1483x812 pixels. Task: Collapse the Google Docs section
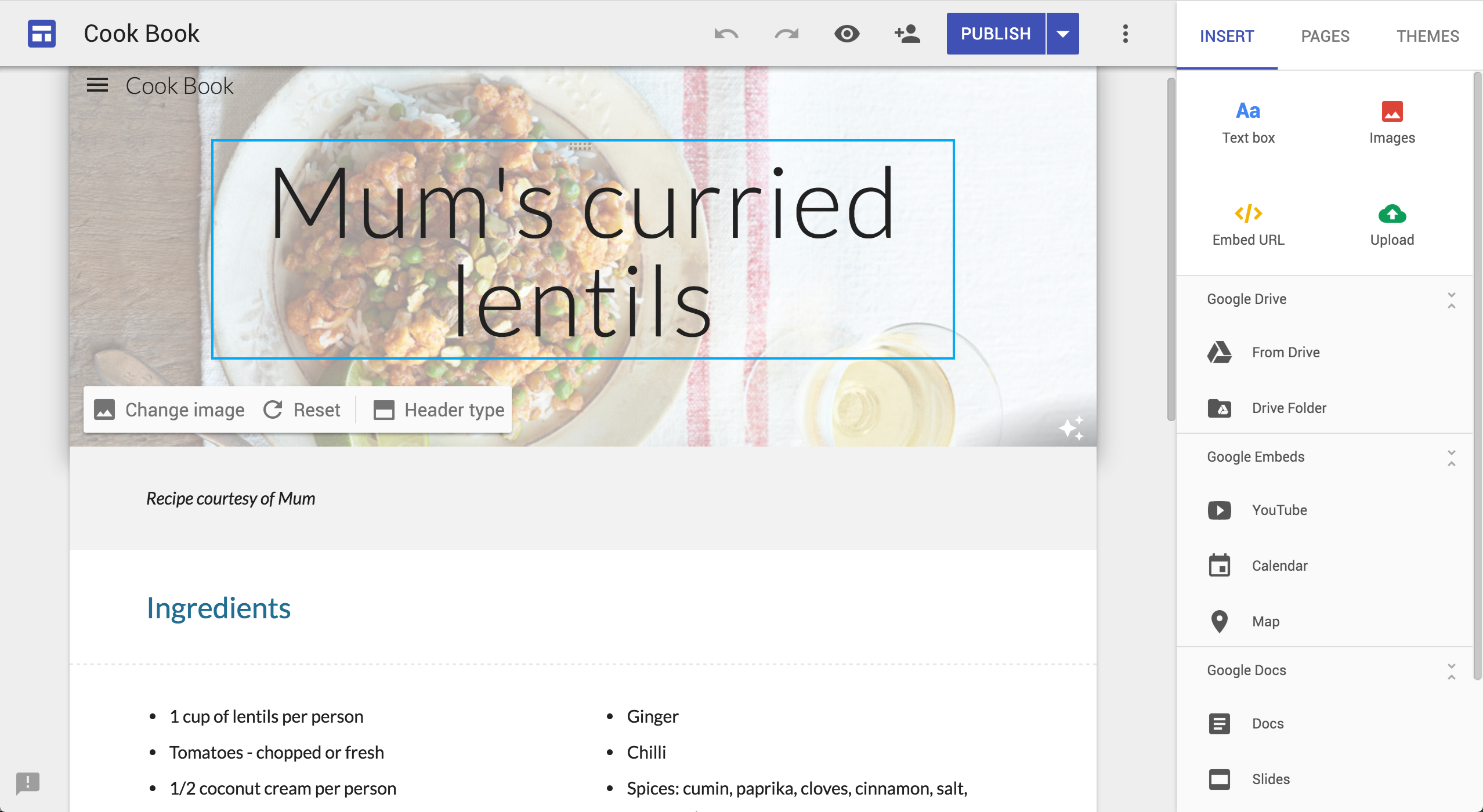1451,671
